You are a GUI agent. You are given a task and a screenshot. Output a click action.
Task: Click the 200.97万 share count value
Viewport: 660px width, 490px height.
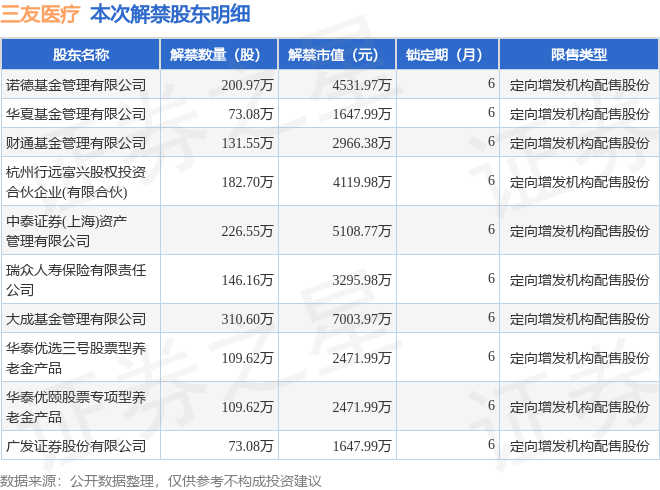(248, 85)
